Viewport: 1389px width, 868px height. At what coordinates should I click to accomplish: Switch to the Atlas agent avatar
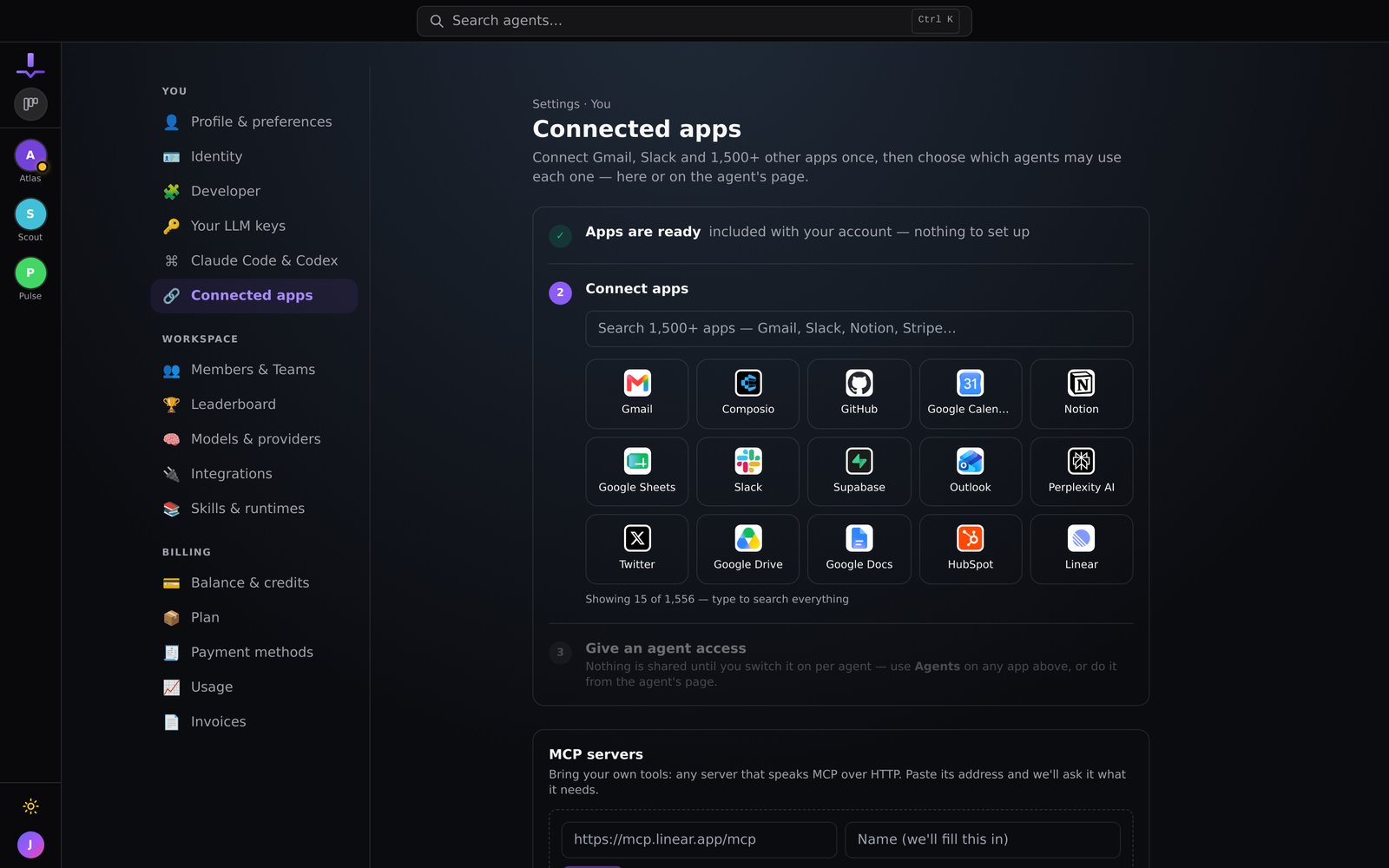point(30,155)
